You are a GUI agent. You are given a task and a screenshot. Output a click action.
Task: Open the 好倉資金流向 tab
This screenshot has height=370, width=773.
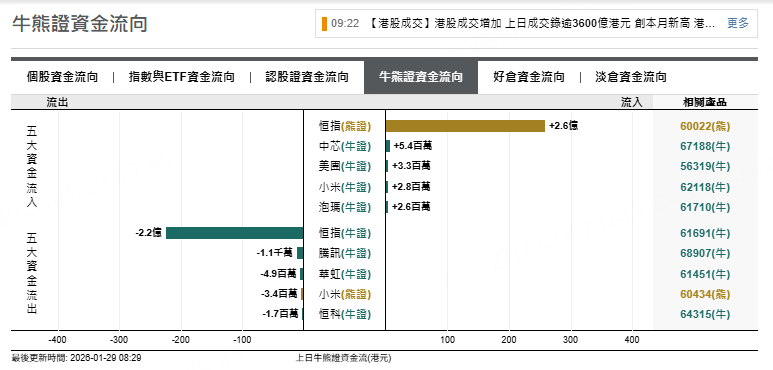[528, 77]
